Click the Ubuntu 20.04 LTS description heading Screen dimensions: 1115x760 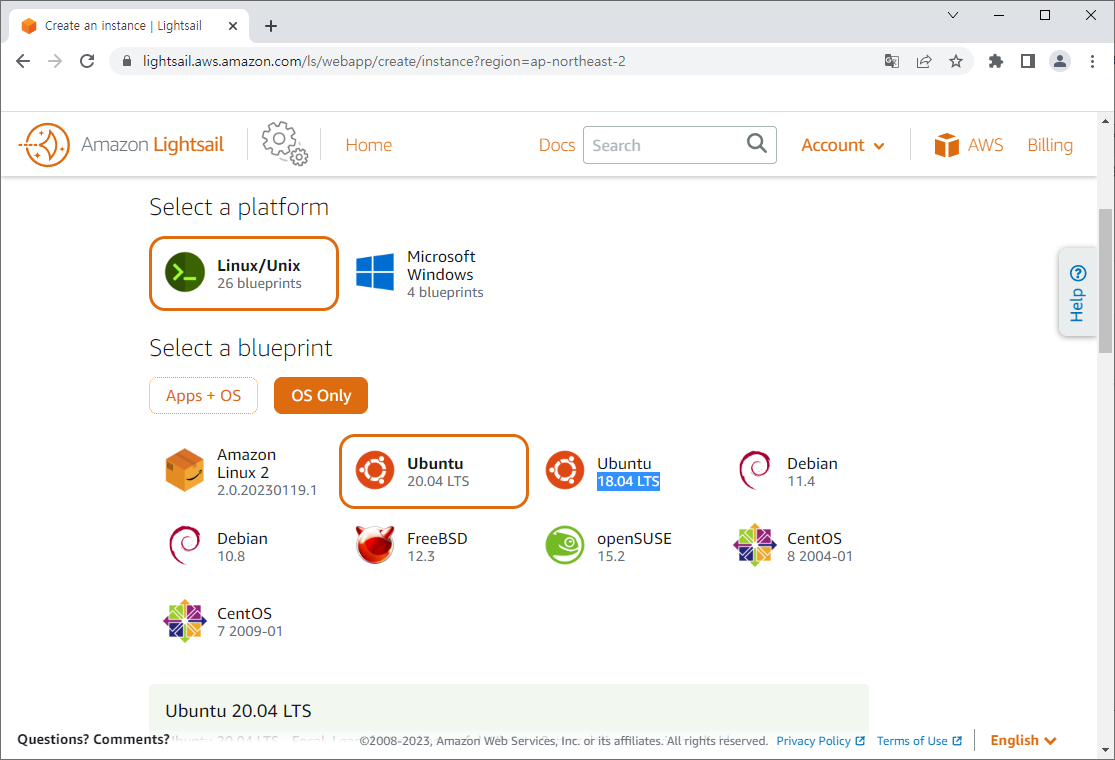[x=238, y=711]
